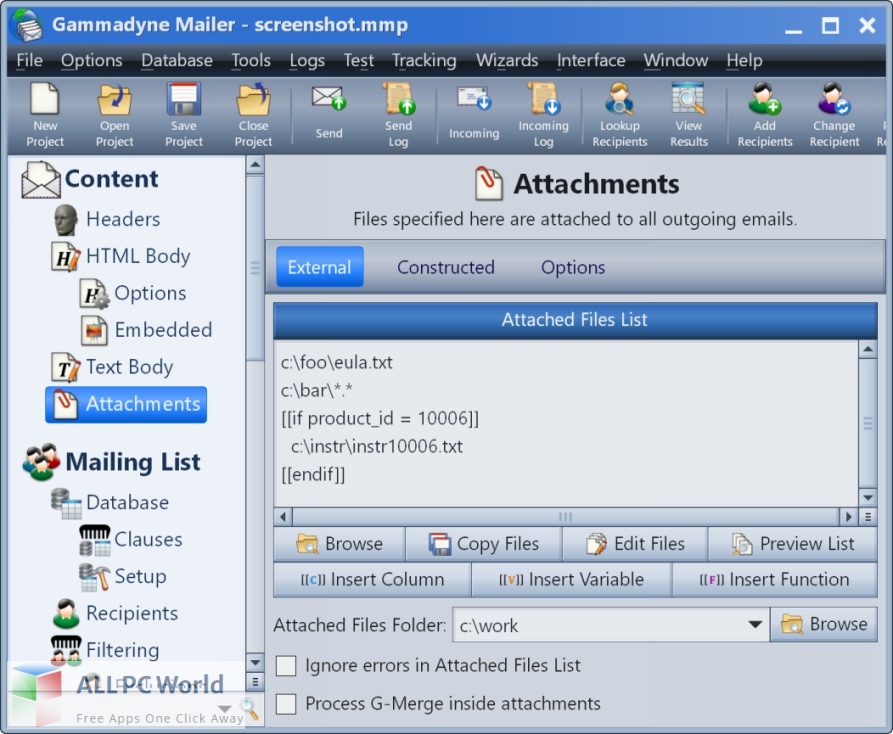
Task: Click the New Project toolbar icon
Action: click(45, 115)
